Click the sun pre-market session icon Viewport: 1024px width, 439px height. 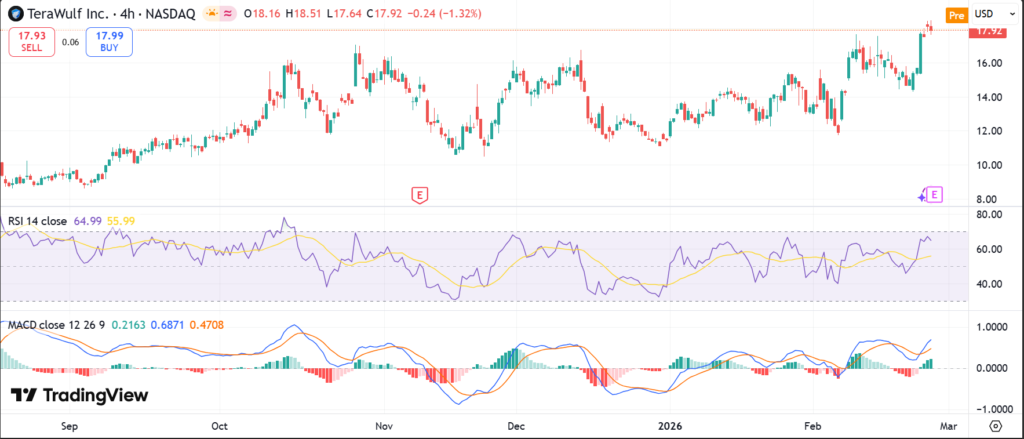click(211, 15)
